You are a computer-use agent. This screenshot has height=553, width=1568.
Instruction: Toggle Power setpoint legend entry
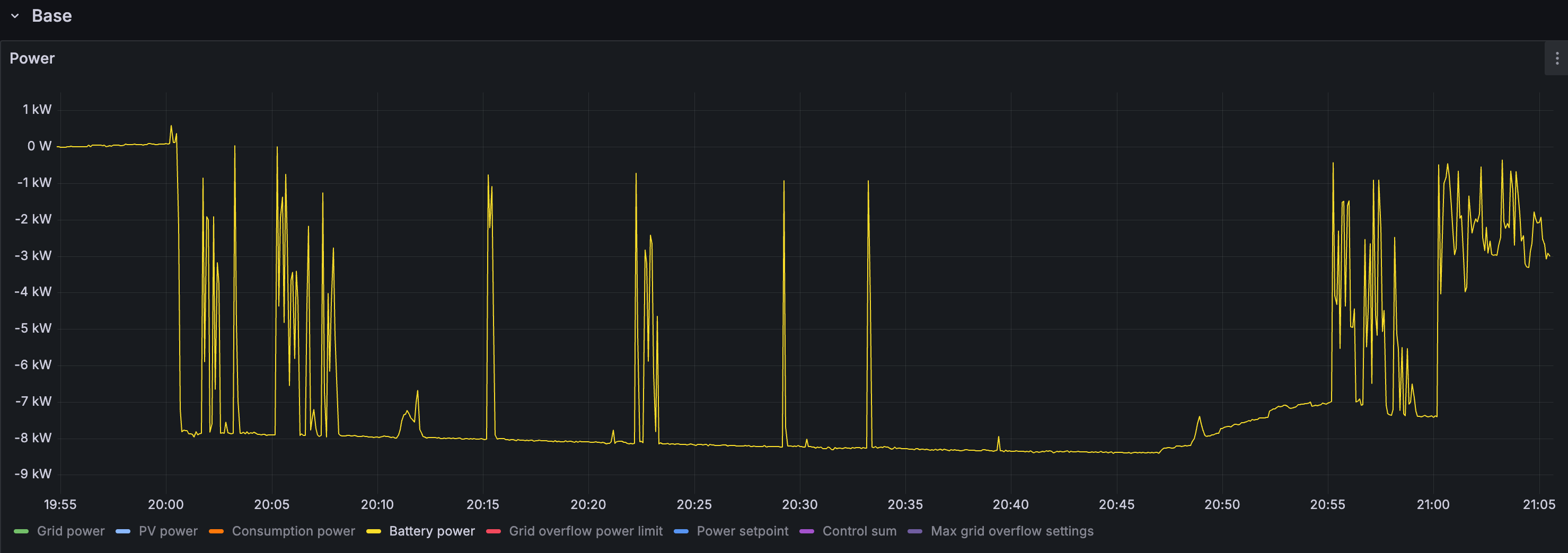pyautogui.click(x=743, y=531)
